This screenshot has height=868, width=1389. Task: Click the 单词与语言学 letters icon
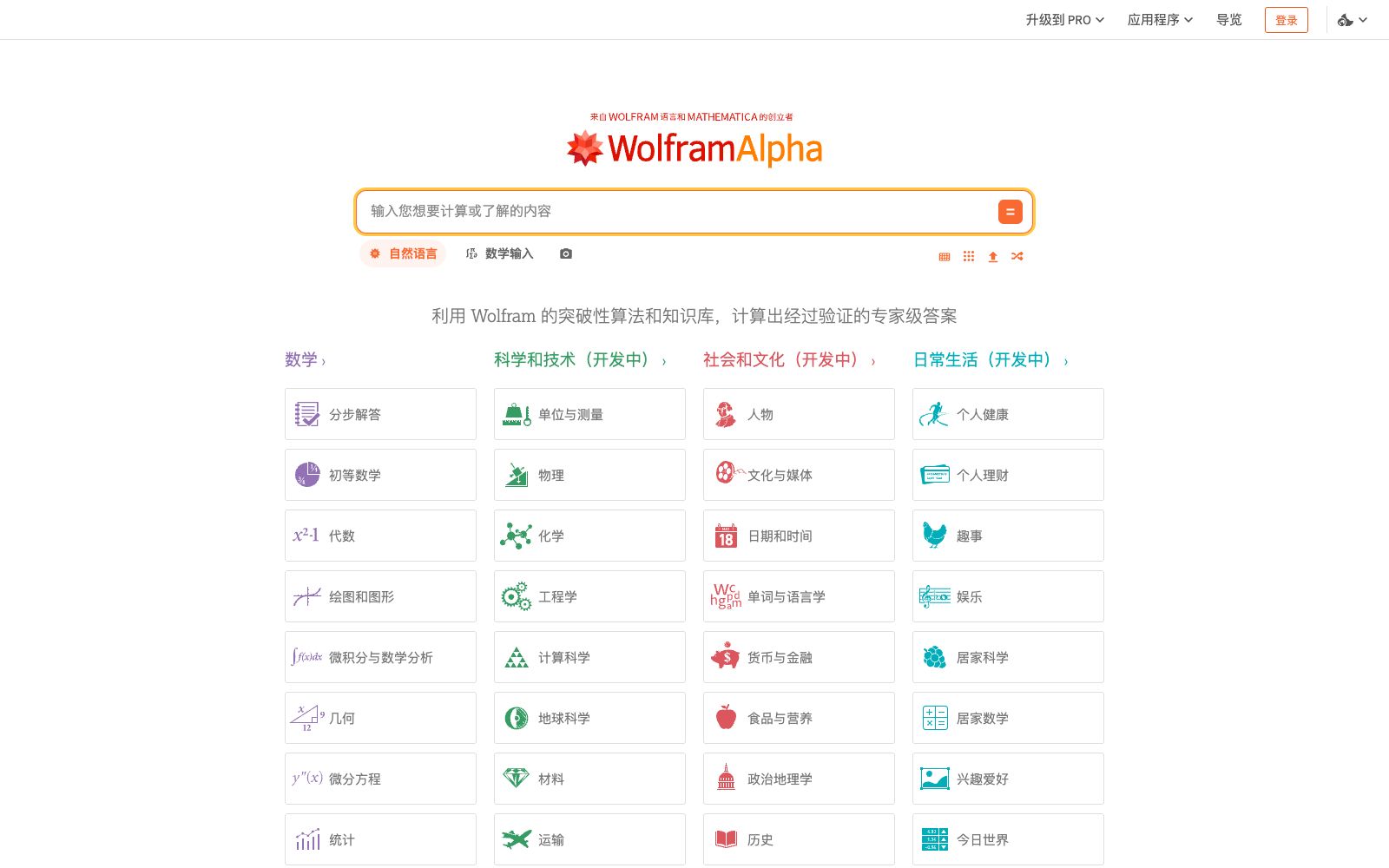point(726,595)
